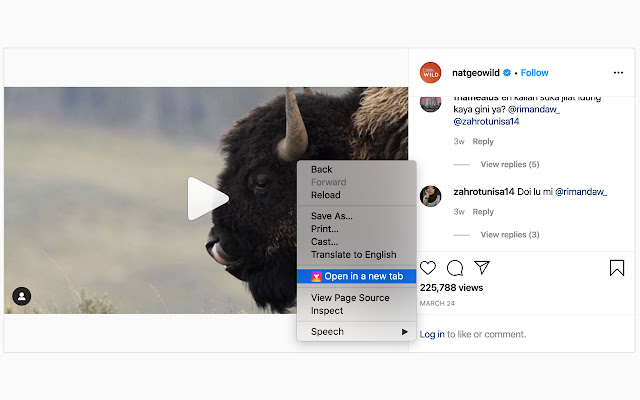The image size is (640, 400).
Task: Open @rimandaw_ mention in zahrotunisa14's comment
Action: (581, 192)
